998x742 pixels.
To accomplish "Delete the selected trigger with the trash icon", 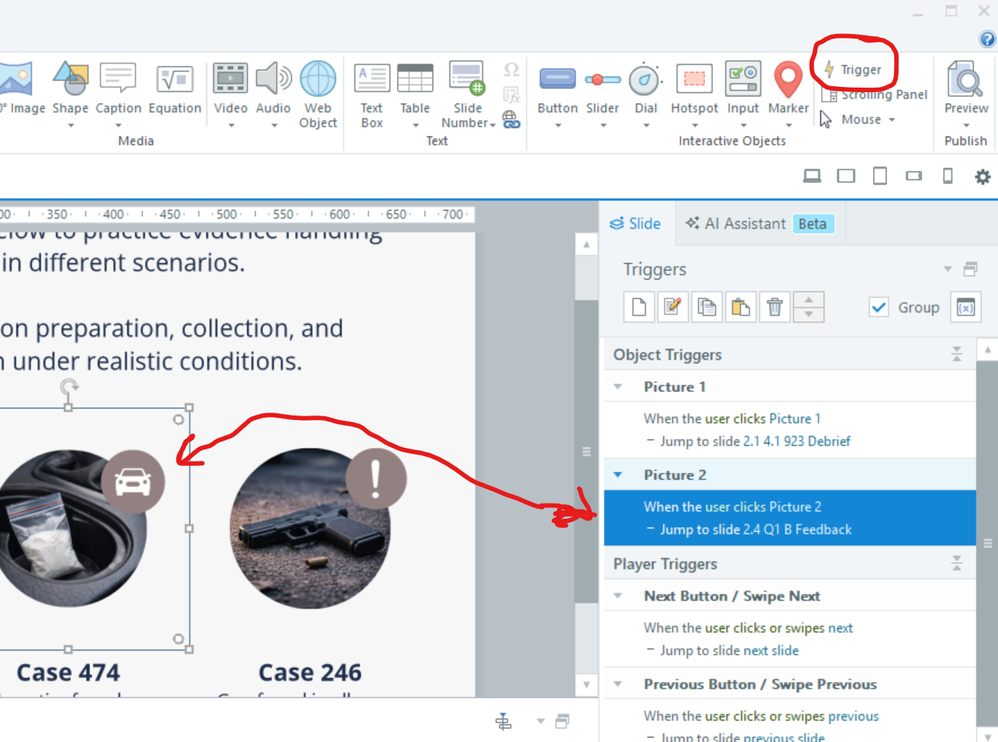I will (774, 307).
